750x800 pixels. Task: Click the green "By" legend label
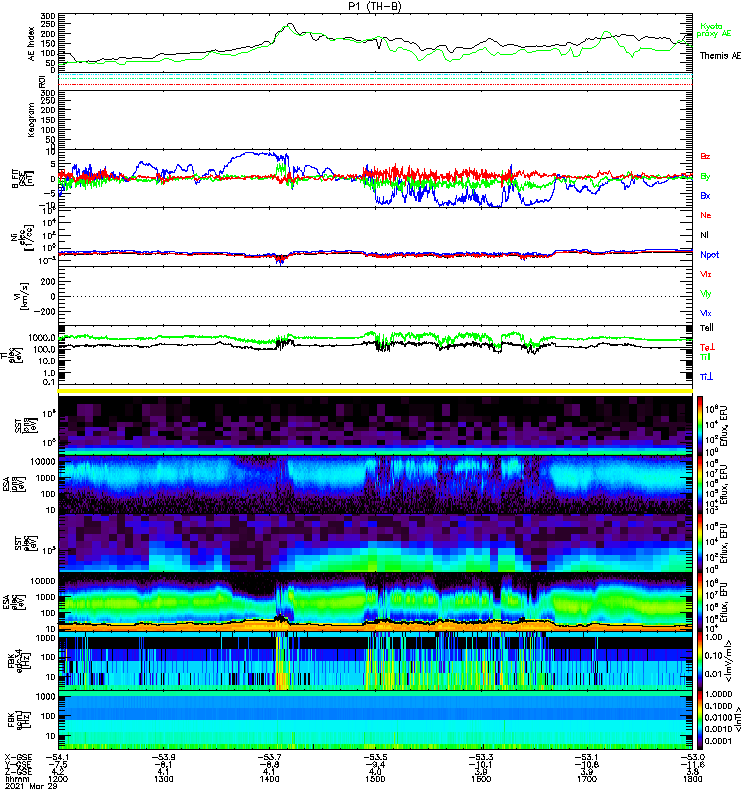[x=705, y=177]
